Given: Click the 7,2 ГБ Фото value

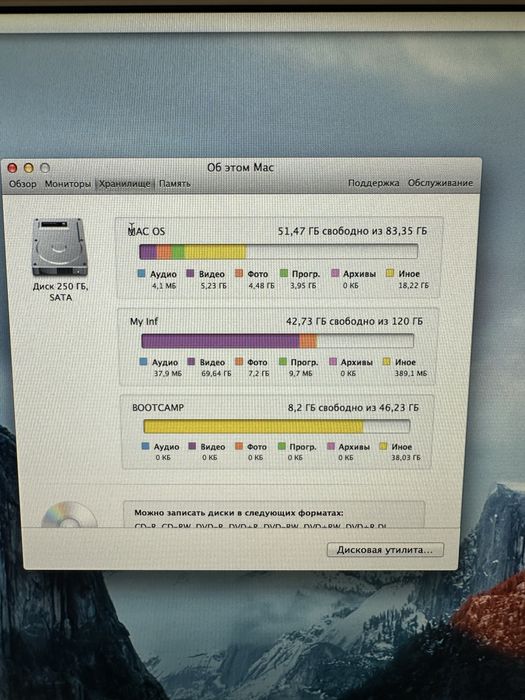Looking at the screenshot, I should (259, 373).
